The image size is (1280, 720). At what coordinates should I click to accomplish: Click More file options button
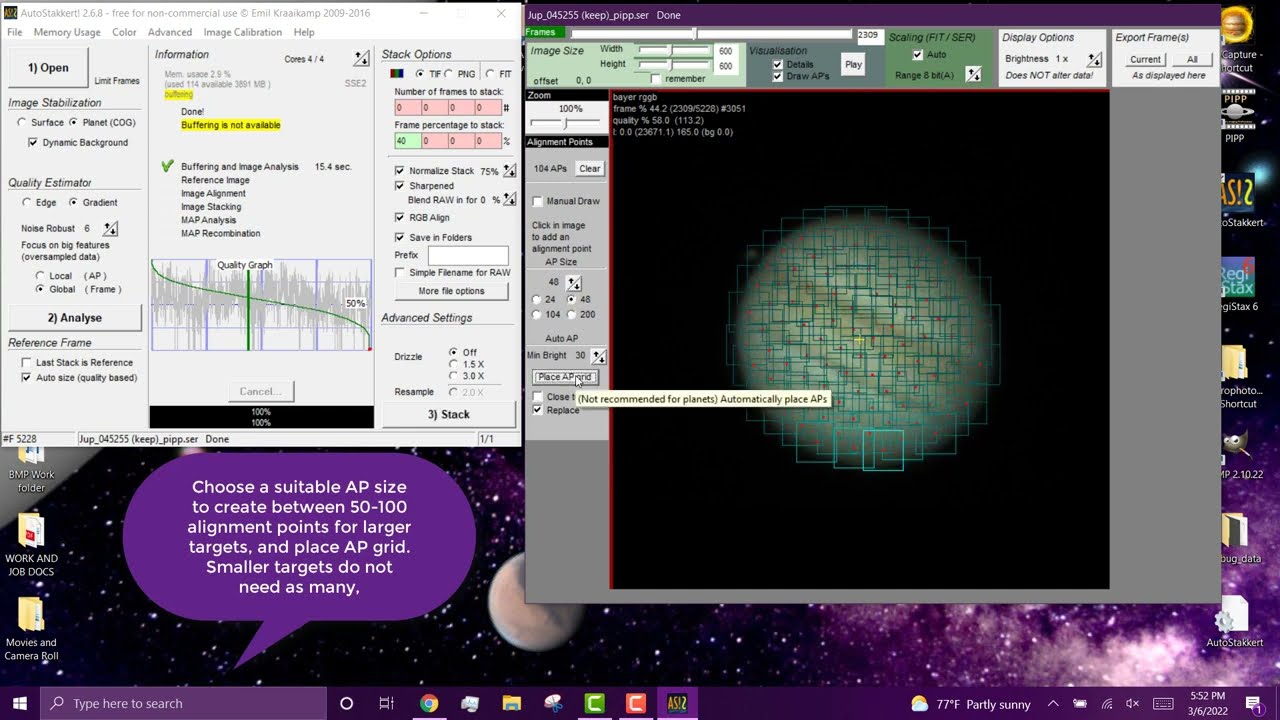tap(451, 291)
